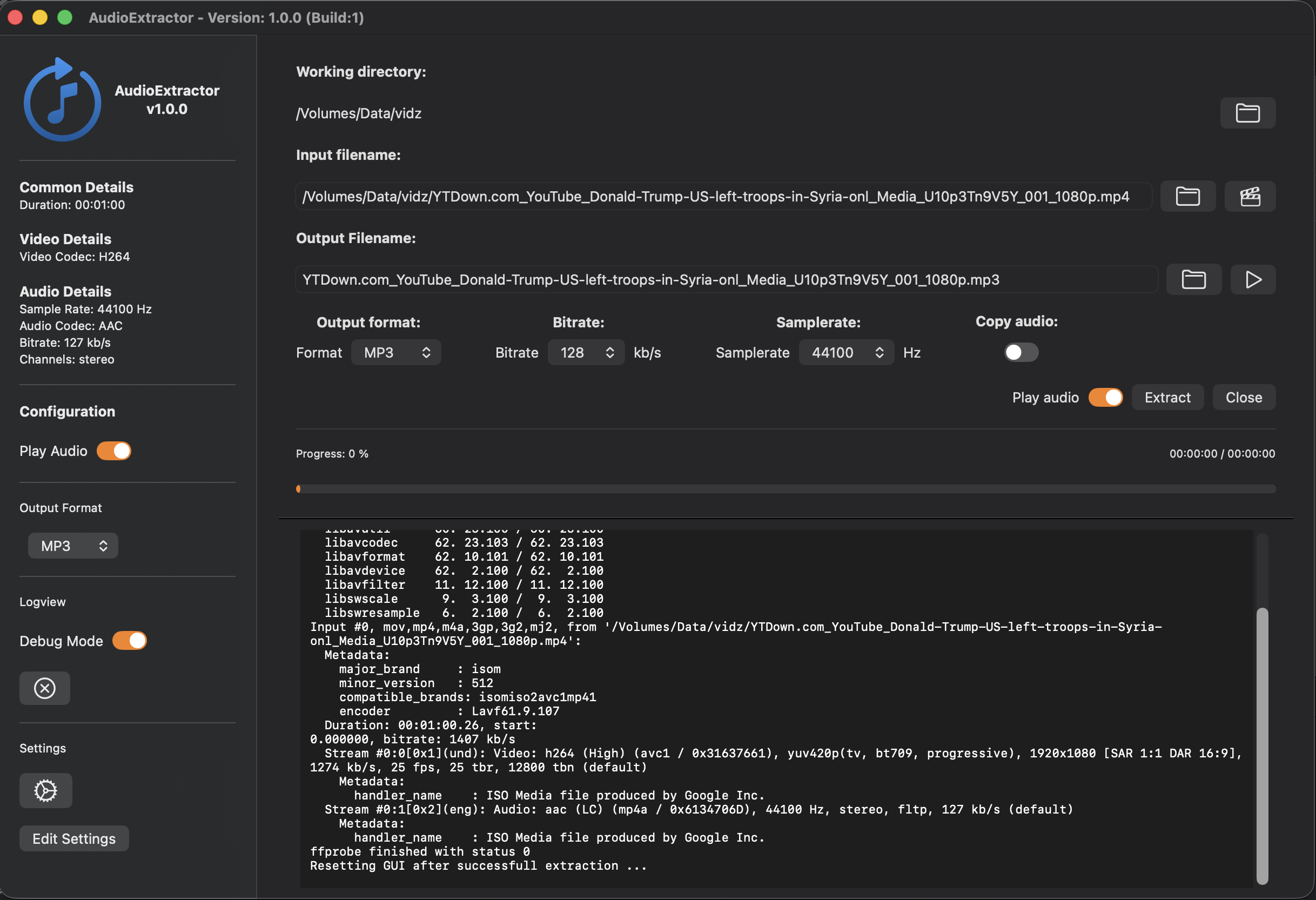Open the video preview clapperboard icon

click(1250, 197)
